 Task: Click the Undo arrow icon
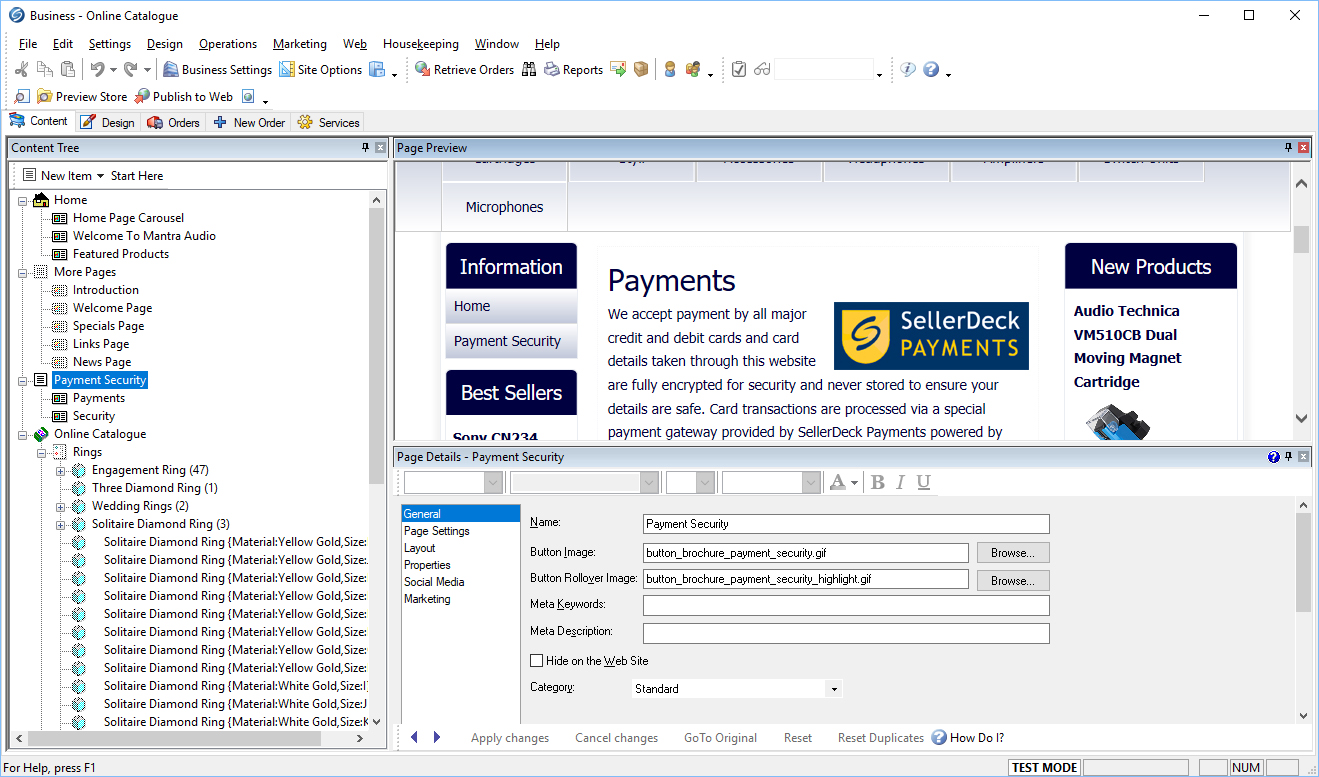tap(97, 70)
